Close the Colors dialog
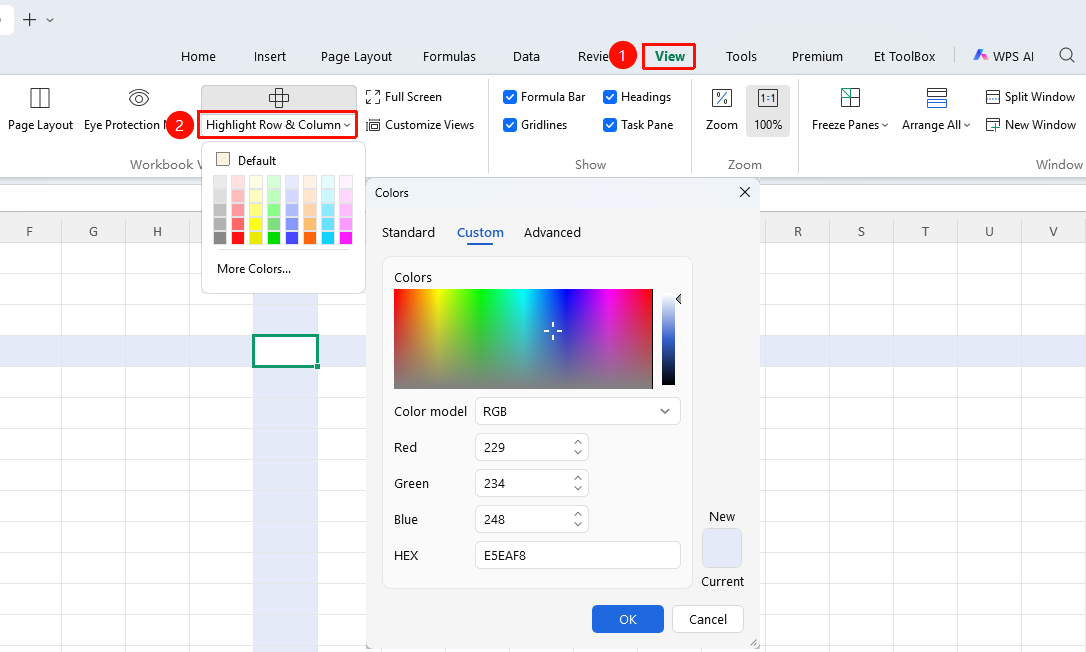This screenshot has width=1086, height=652. (745, 192)
